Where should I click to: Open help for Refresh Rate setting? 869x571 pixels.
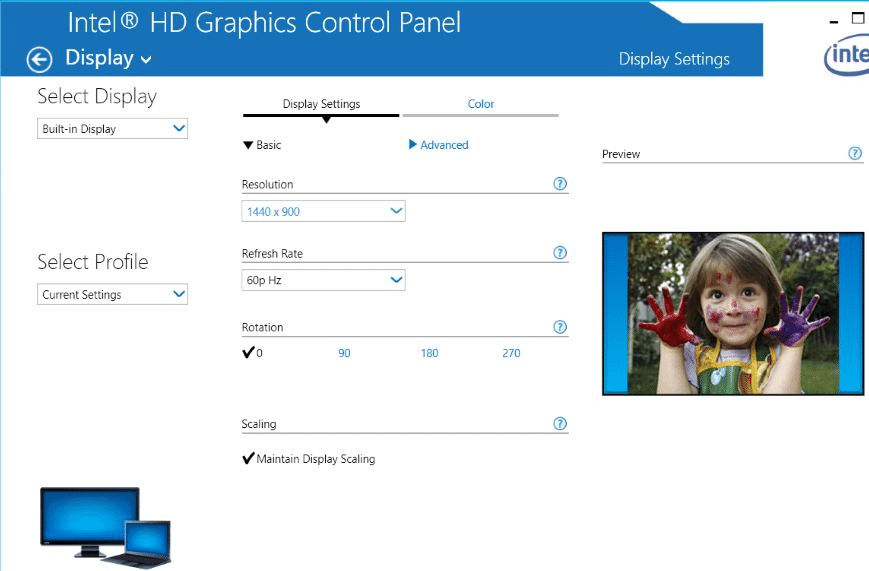[x=560, y=253]
